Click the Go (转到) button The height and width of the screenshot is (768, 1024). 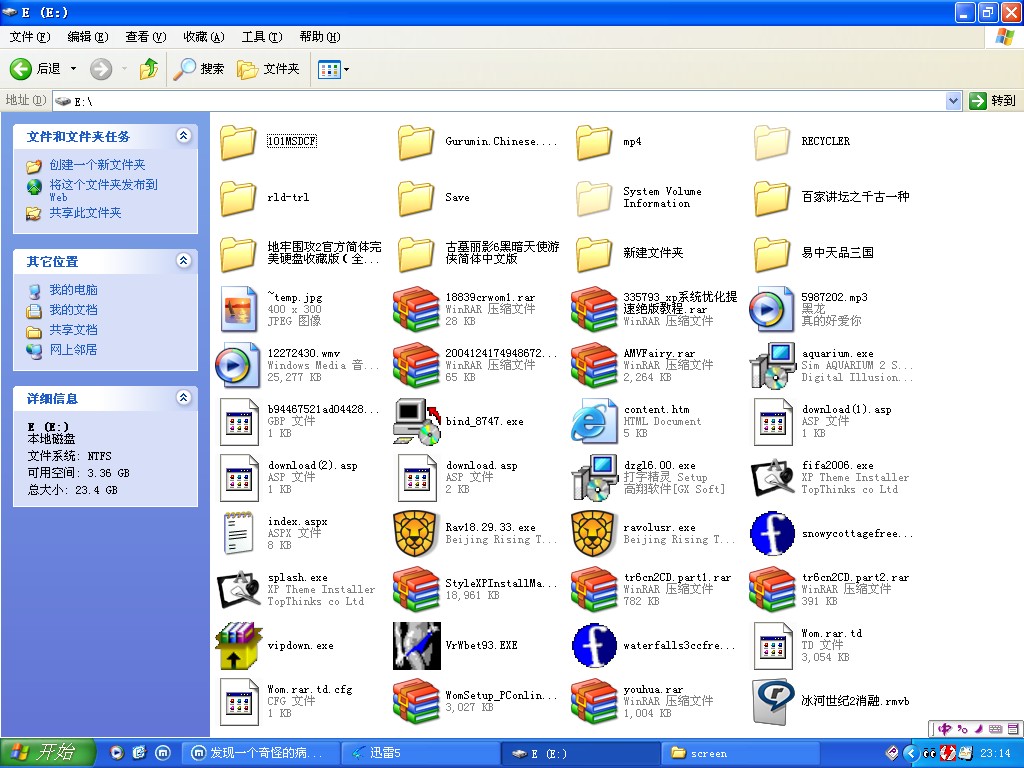(992, 101)
